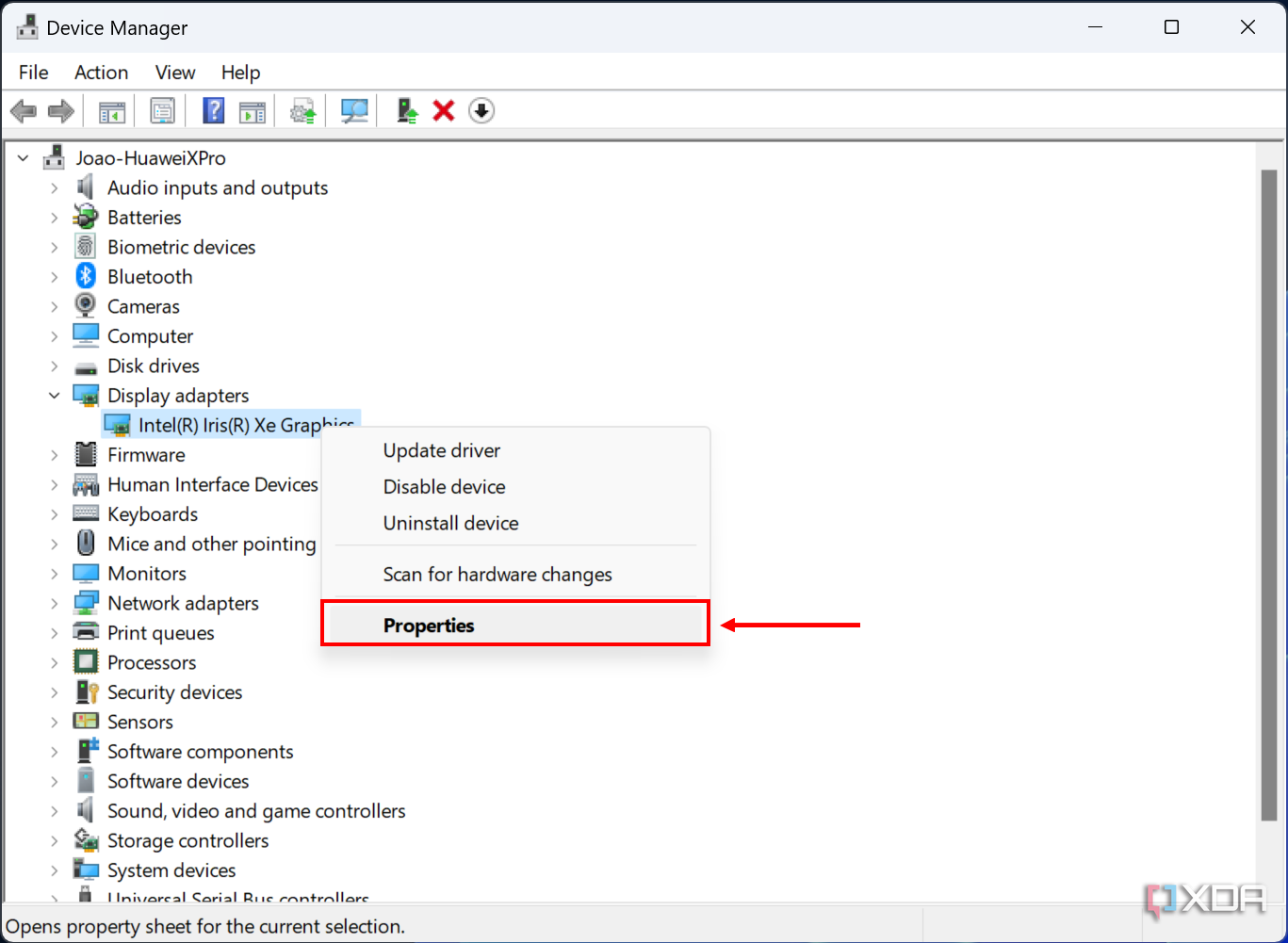Viewport: 1288px width, 943px height.
Task: Click the Scan for hardware monitor toolbar icon
Action: (354, 111)
